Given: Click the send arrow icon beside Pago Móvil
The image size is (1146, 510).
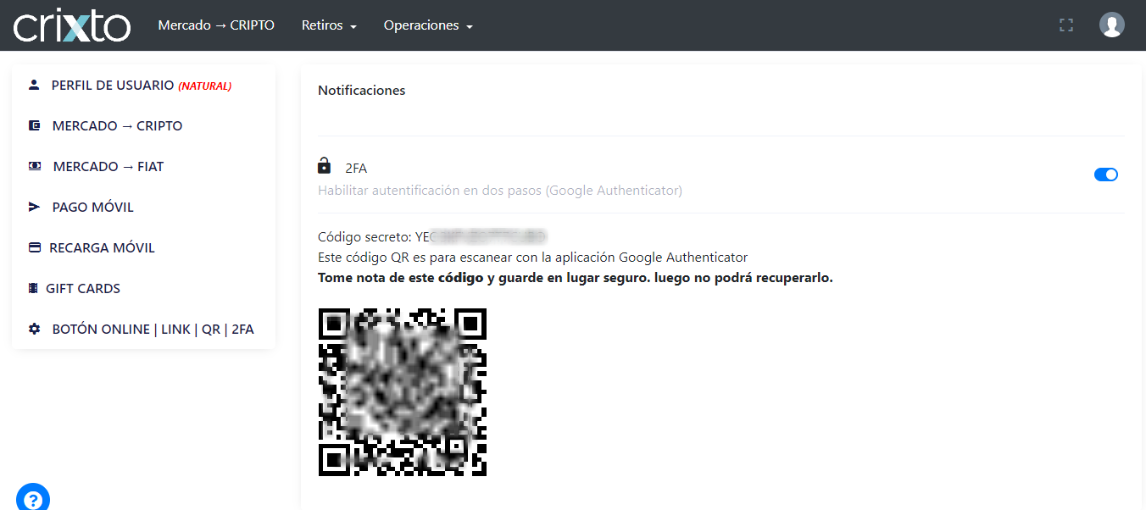Looking at the screenshot, I should 34,208.
